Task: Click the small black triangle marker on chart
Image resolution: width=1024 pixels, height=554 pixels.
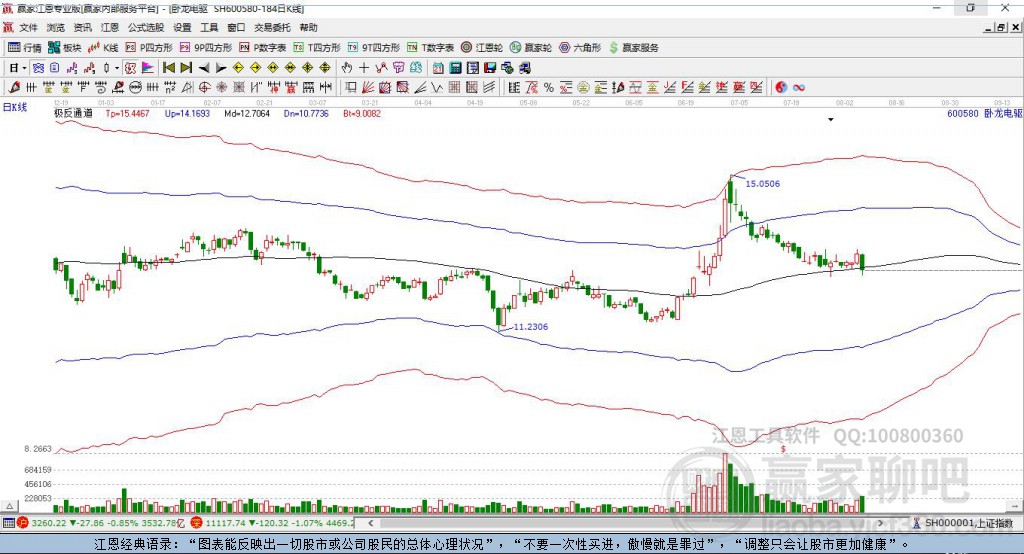Action: click(x=831, y=120)
